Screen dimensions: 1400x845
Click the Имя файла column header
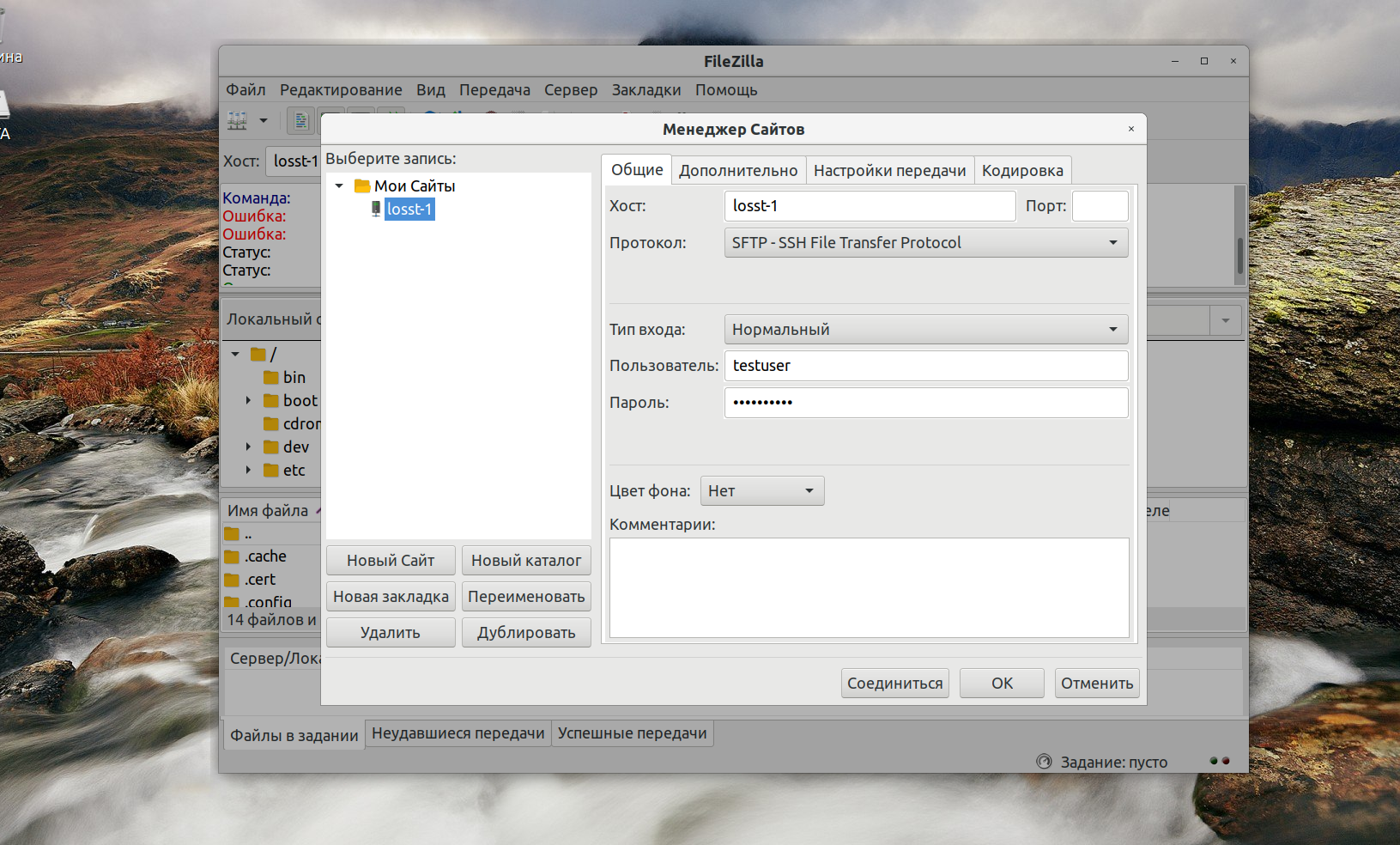(x=268, y=510)
